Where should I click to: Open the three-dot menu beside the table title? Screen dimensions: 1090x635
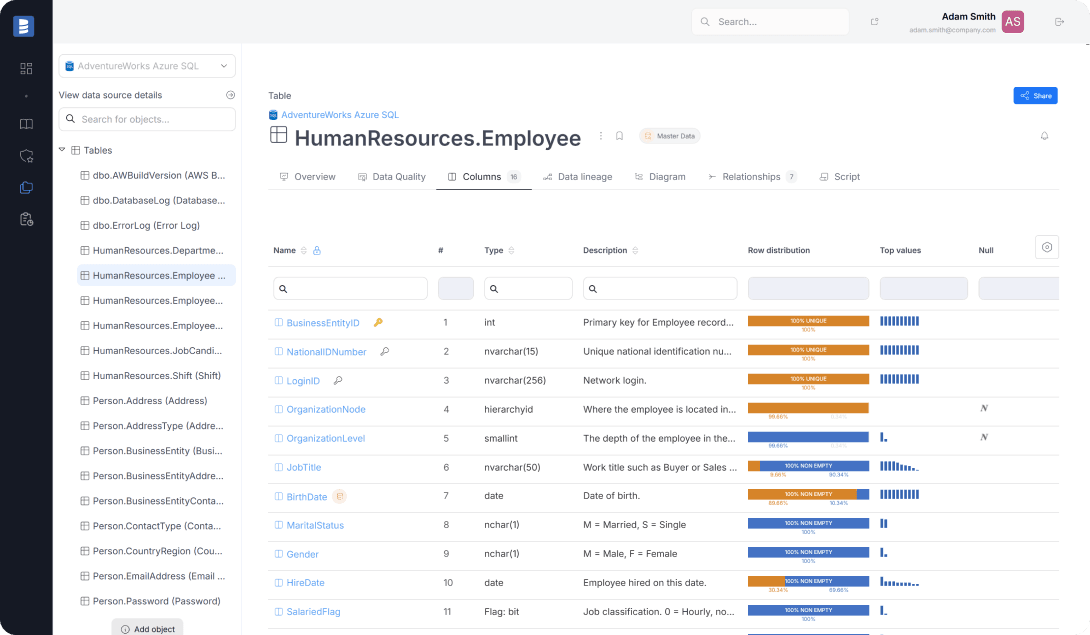point(600,136)
